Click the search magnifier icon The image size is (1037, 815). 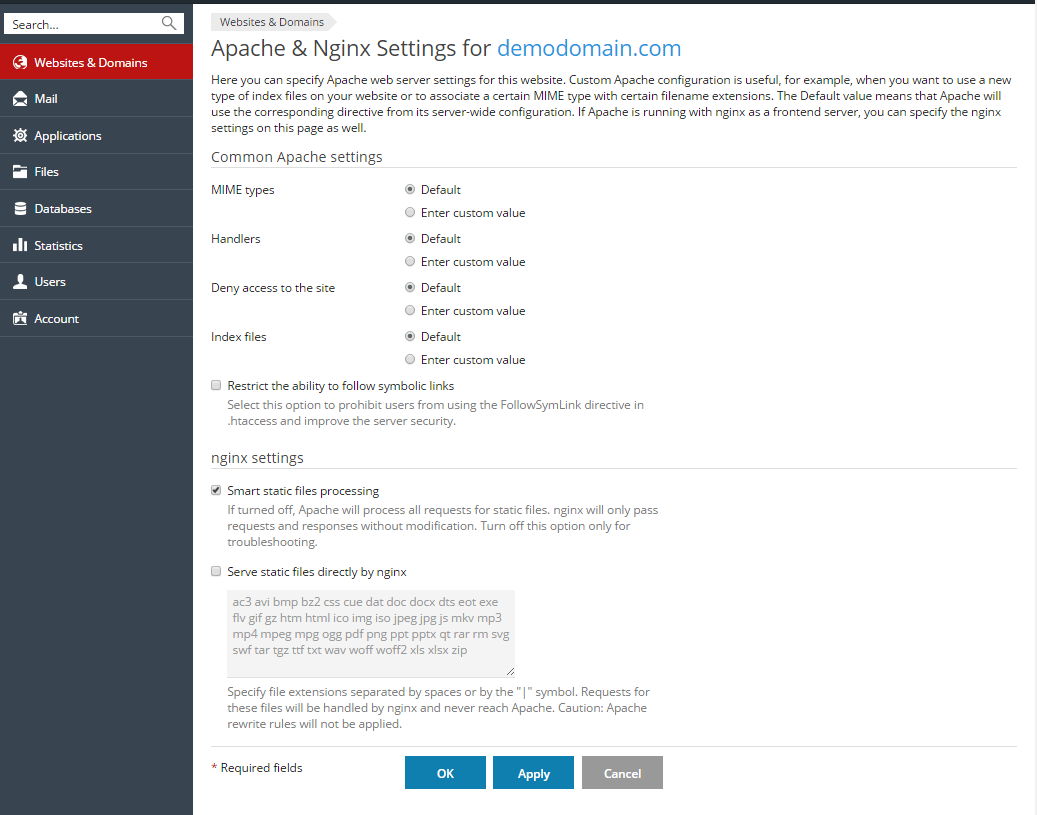pos(170,23)
